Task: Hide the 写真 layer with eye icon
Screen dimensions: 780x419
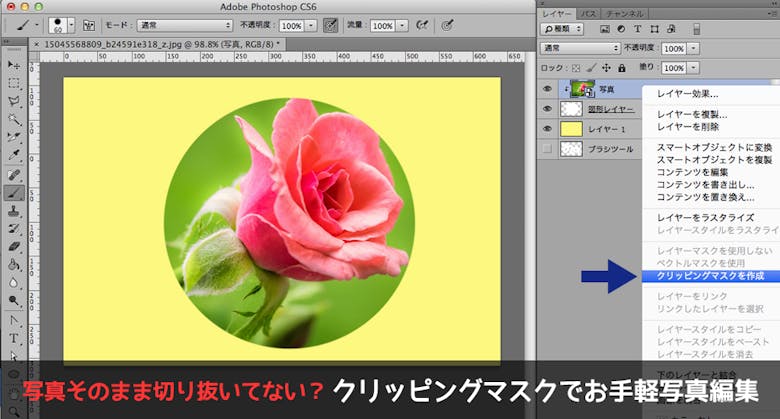Action: [x=546, y=88]
